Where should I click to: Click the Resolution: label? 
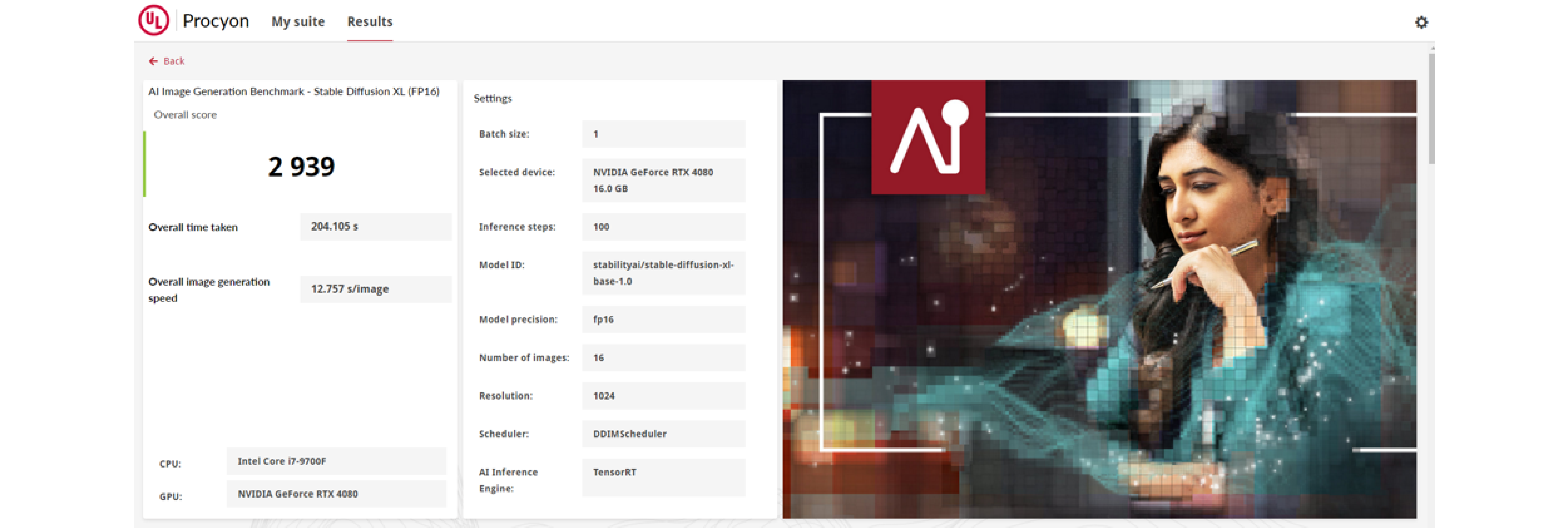click(505, 396)
